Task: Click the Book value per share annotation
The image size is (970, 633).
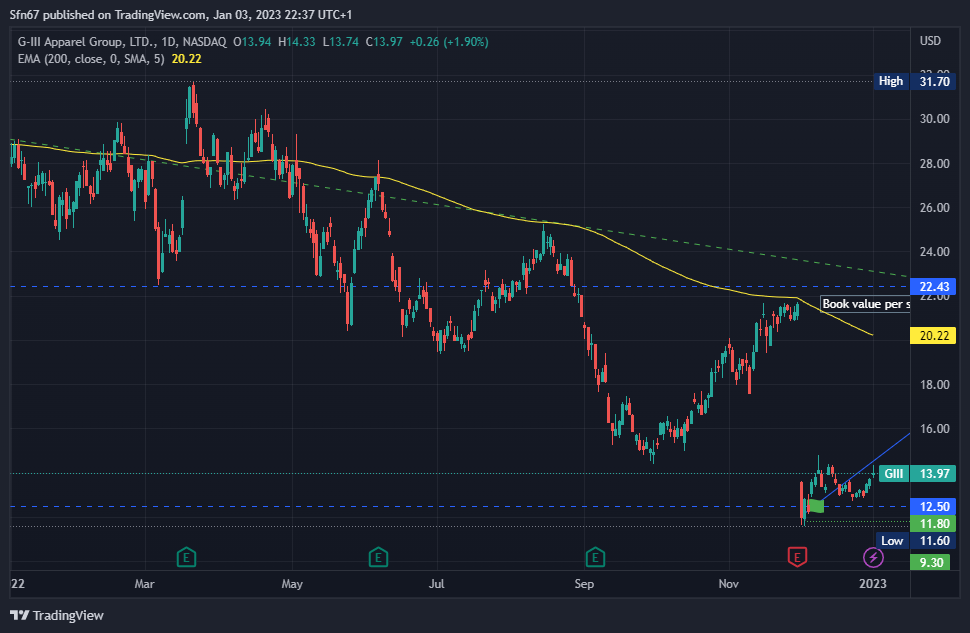Action: point(865,304)
